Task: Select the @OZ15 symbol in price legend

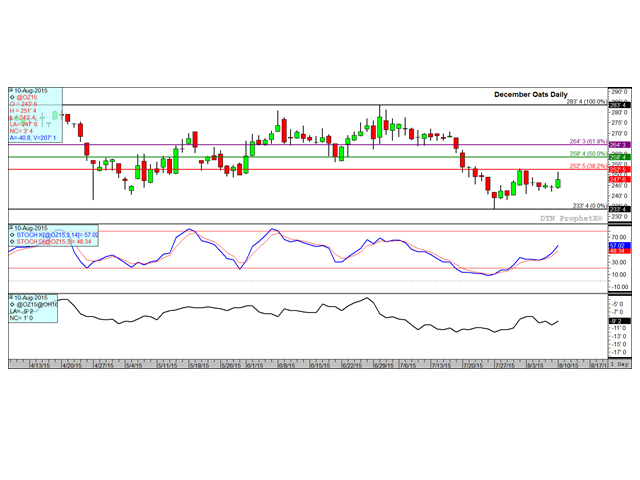Action: tap(27, 97)
